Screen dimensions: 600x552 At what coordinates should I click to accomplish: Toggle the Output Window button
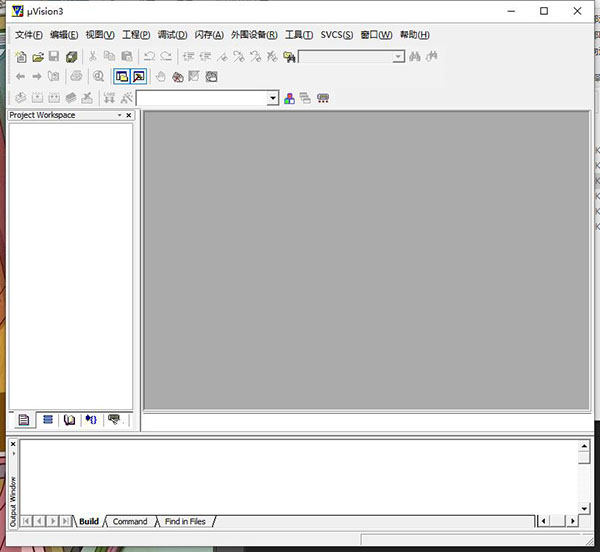(139, 77)
